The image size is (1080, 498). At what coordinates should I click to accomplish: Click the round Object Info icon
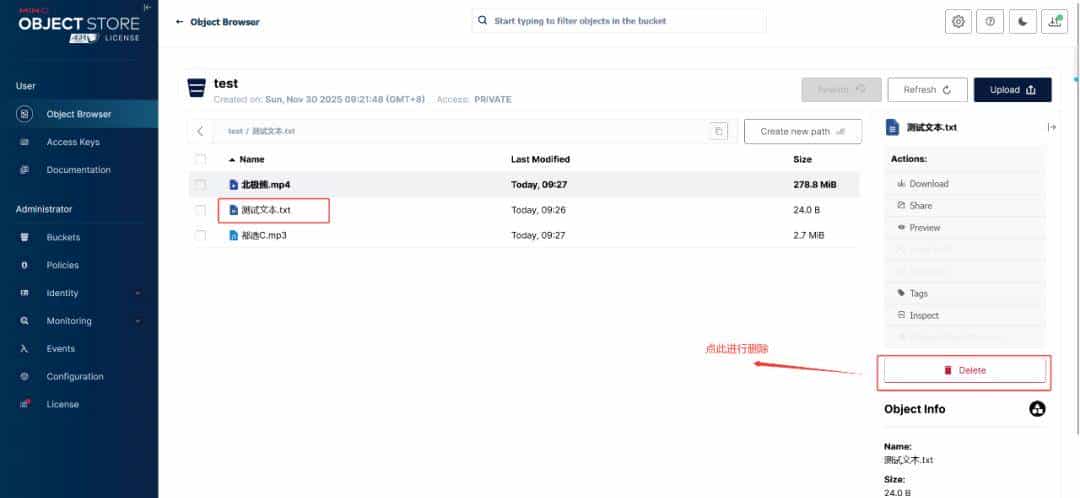click(1037, 409)
